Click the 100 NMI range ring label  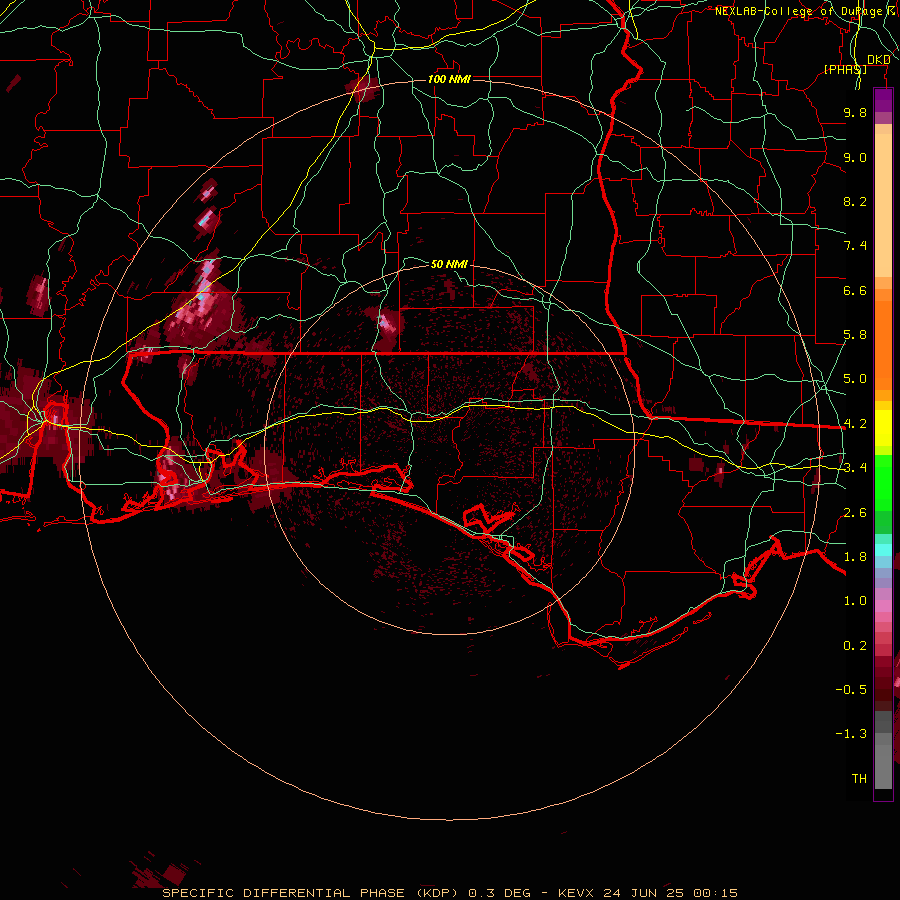click(x=449, y=79)
